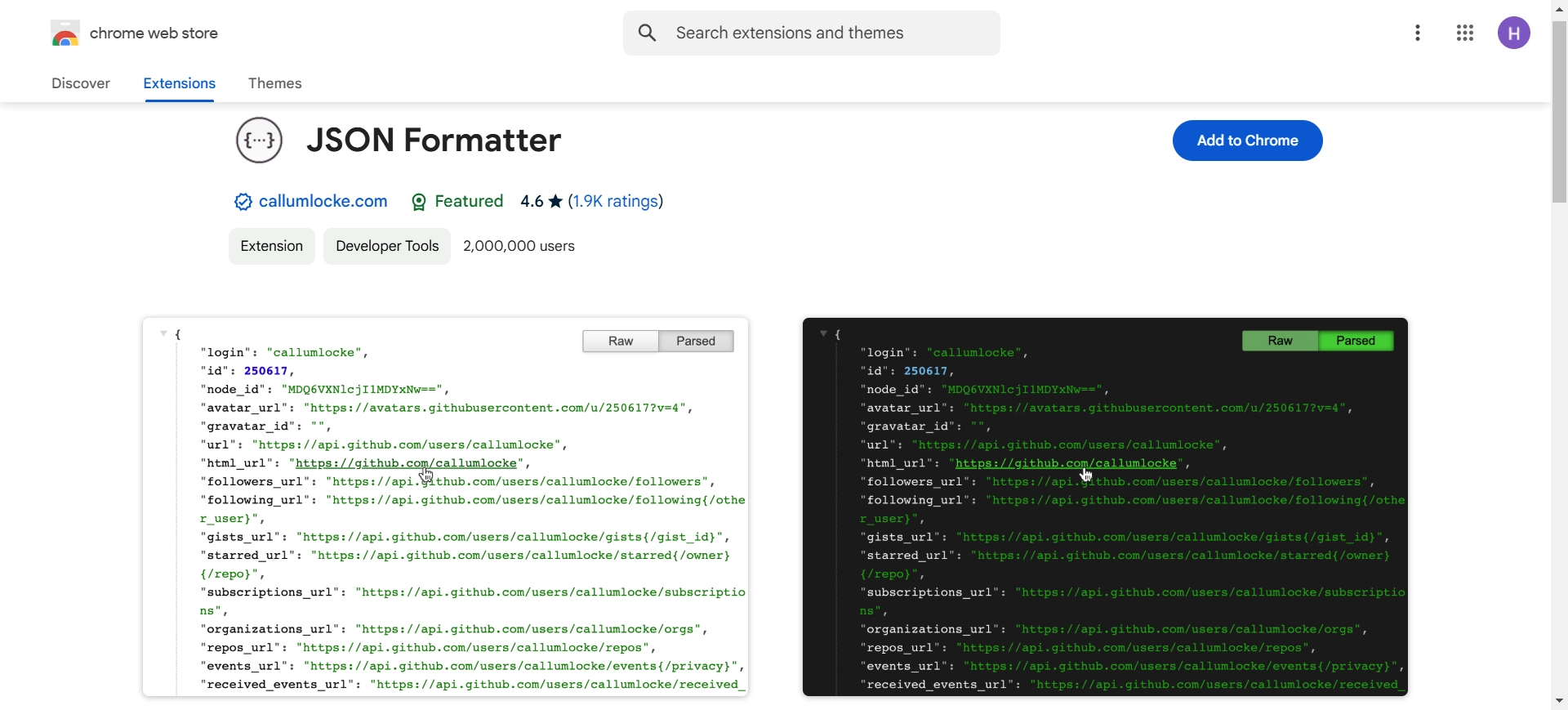Click the Chrome Web Store rainbow logo
Viewport: 1568px width, 710px height.
65,34
